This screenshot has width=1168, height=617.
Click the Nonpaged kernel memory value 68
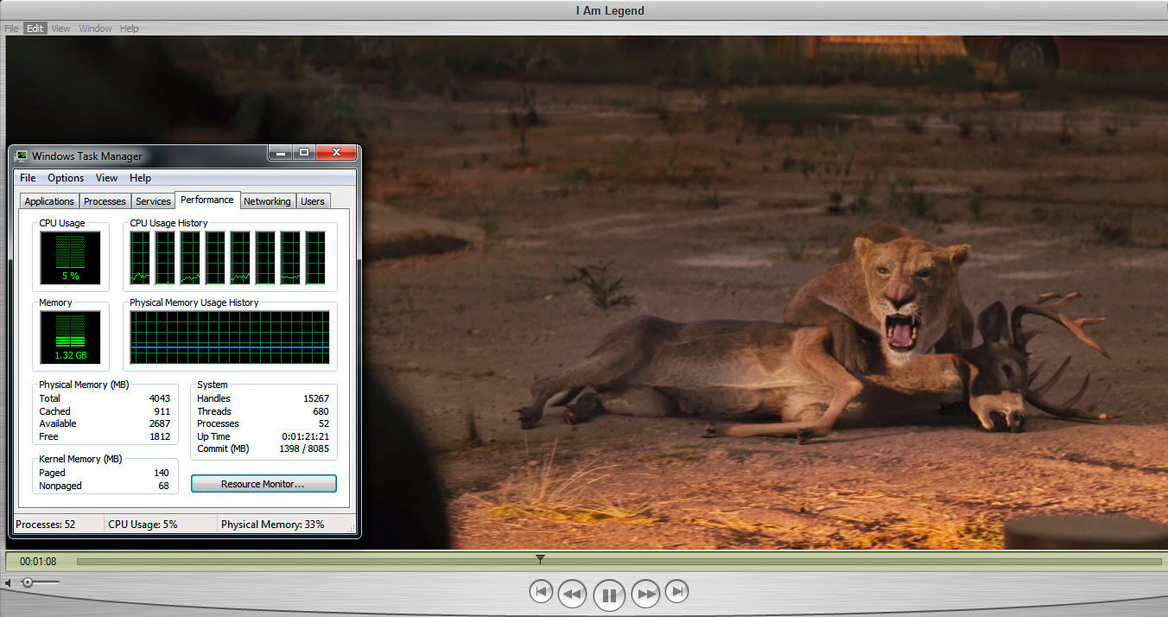164,486
